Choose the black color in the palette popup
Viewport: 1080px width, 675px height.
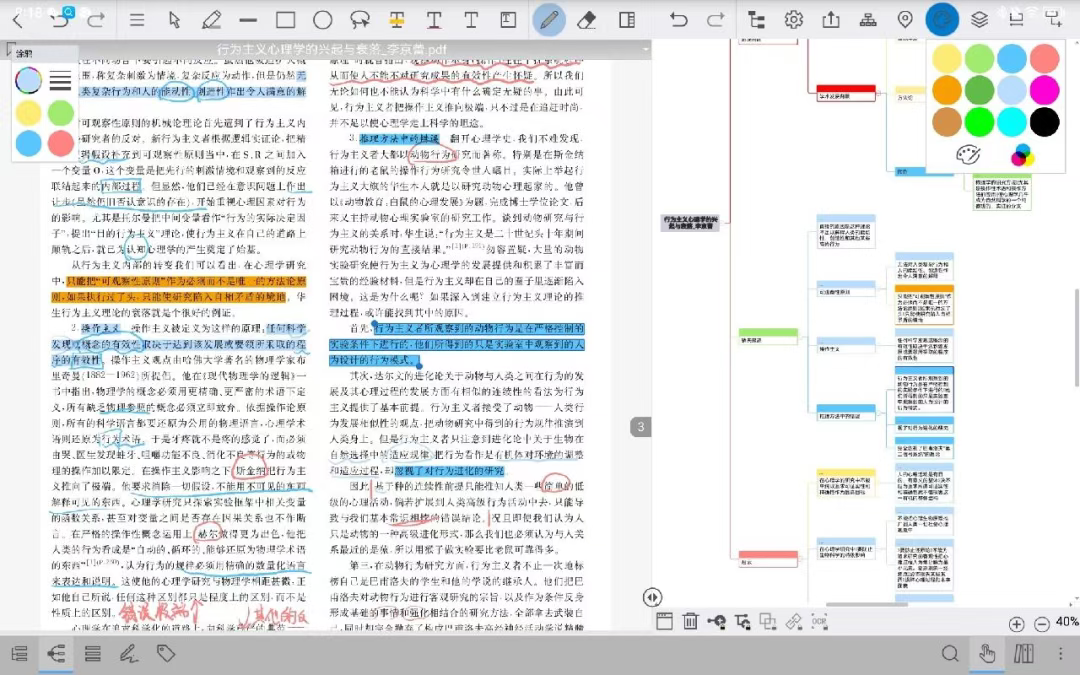(1044, 122)
